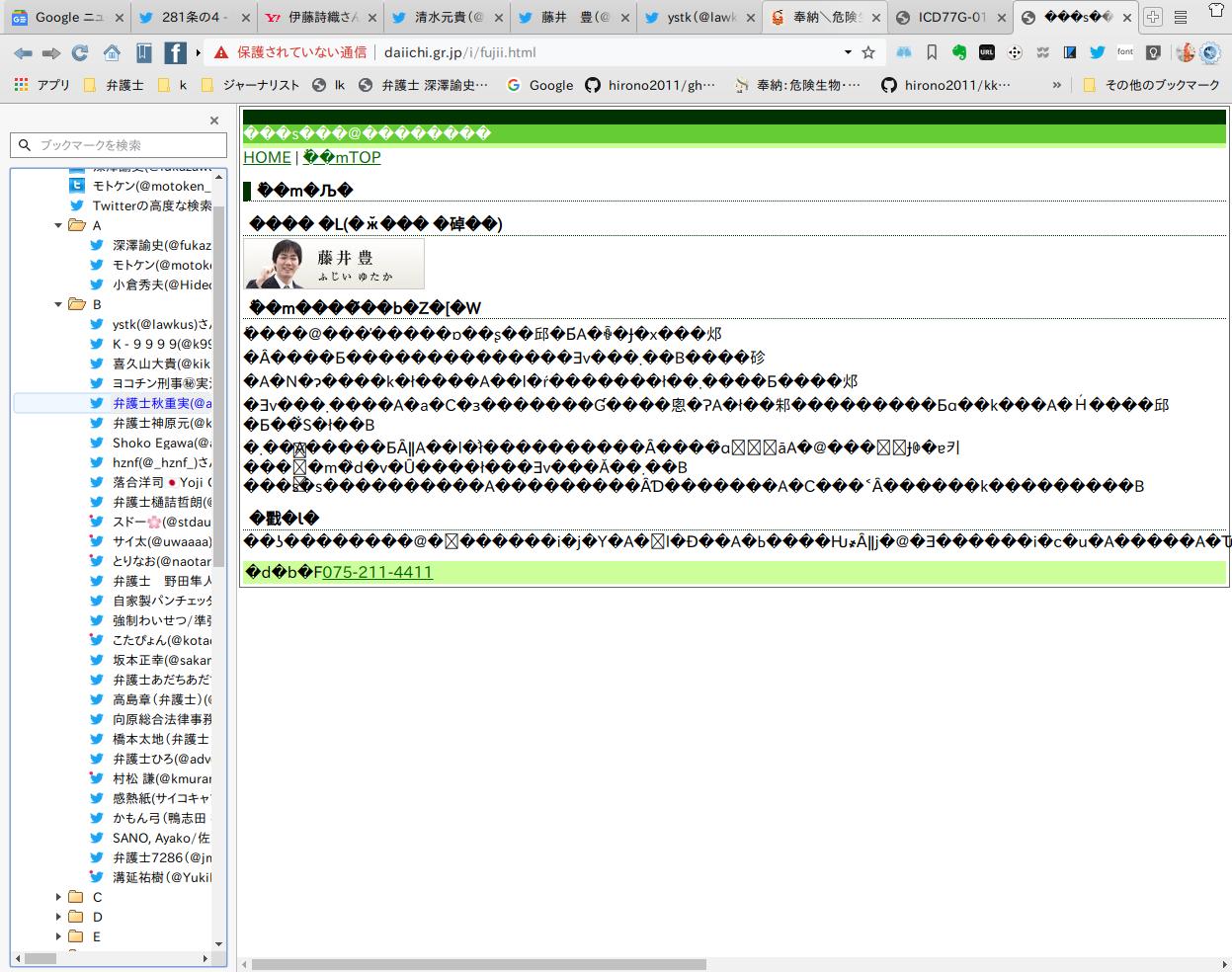Reload the current page
Viewport: 1232px width, 972px height.
[x=80, y=52]
